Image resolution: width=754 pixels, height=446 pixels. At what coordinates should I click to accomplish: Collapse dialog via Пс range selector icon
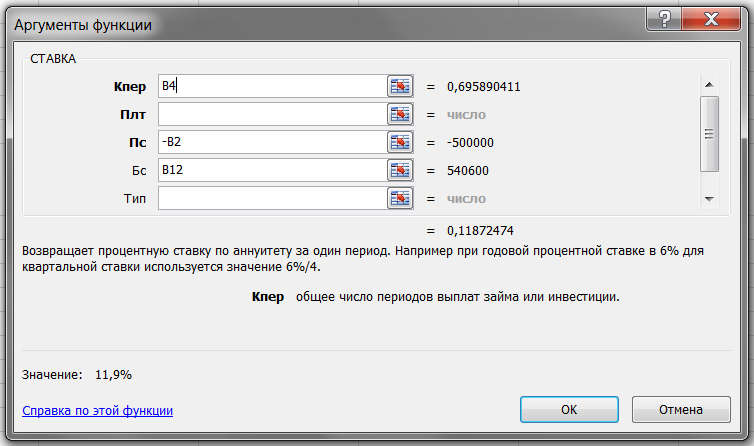coord(400,142)
